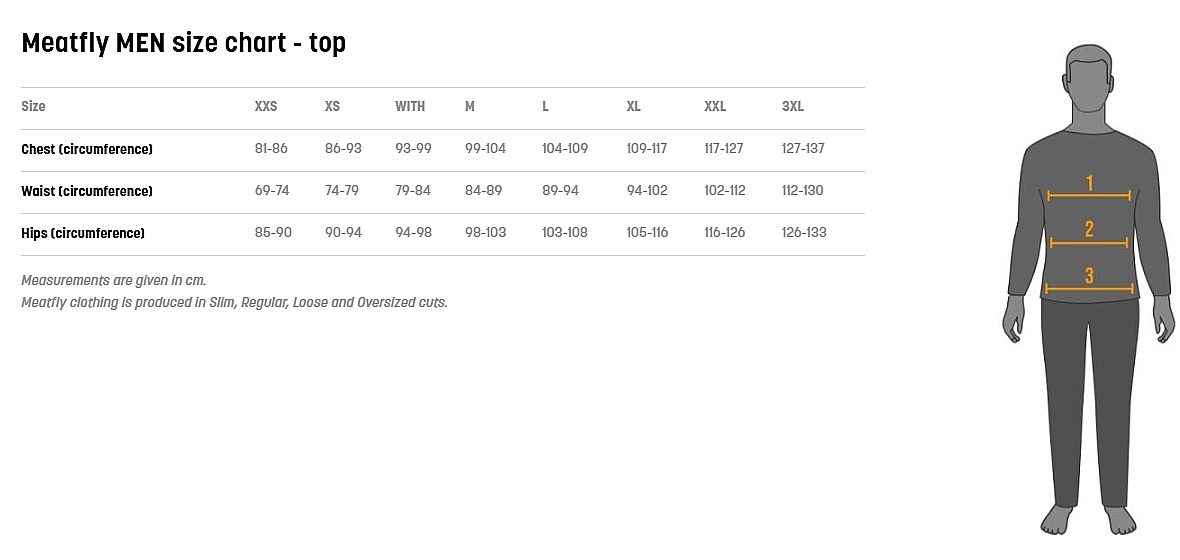Click the head of the man figure
1180x560 pixels.
pyautogui.click(x=1088, y=81)
